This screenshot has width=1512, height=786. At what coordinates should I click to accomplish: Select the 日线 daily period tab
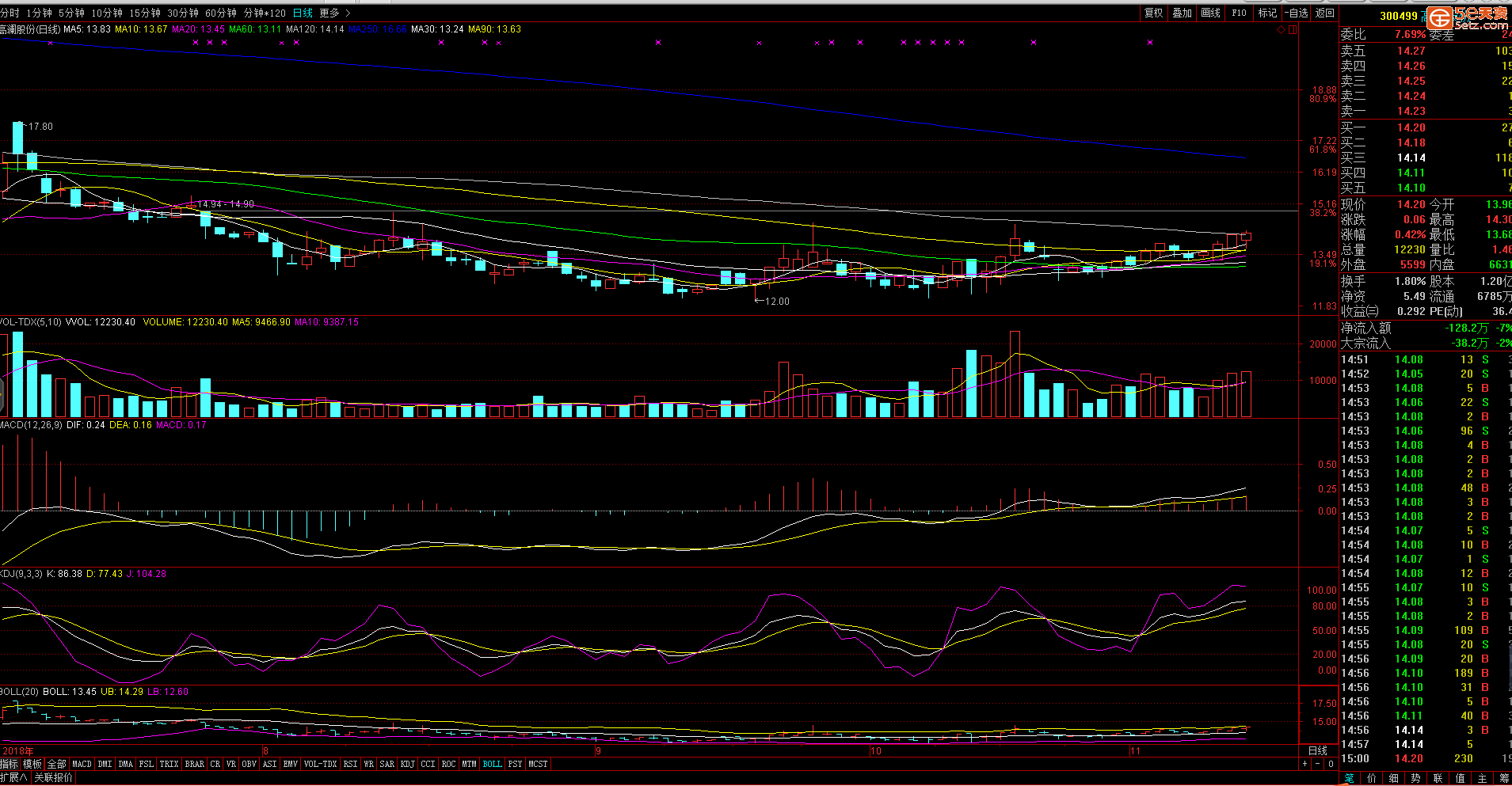[303, 13]
